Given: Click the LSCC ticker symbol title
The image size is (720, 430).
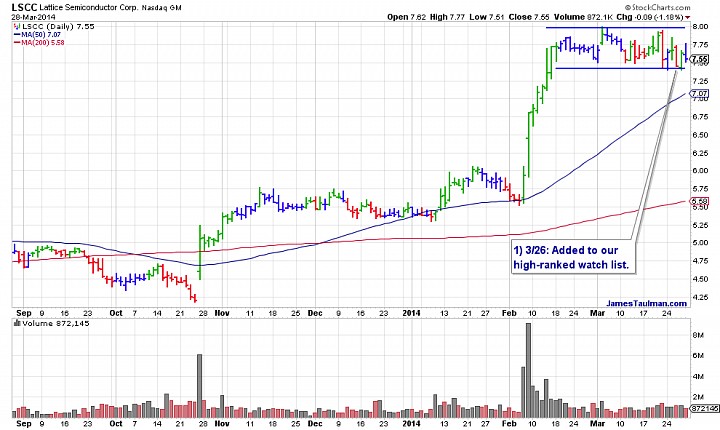Looking at the screenshot, I should pyautogui.click(x=24, y=7).
